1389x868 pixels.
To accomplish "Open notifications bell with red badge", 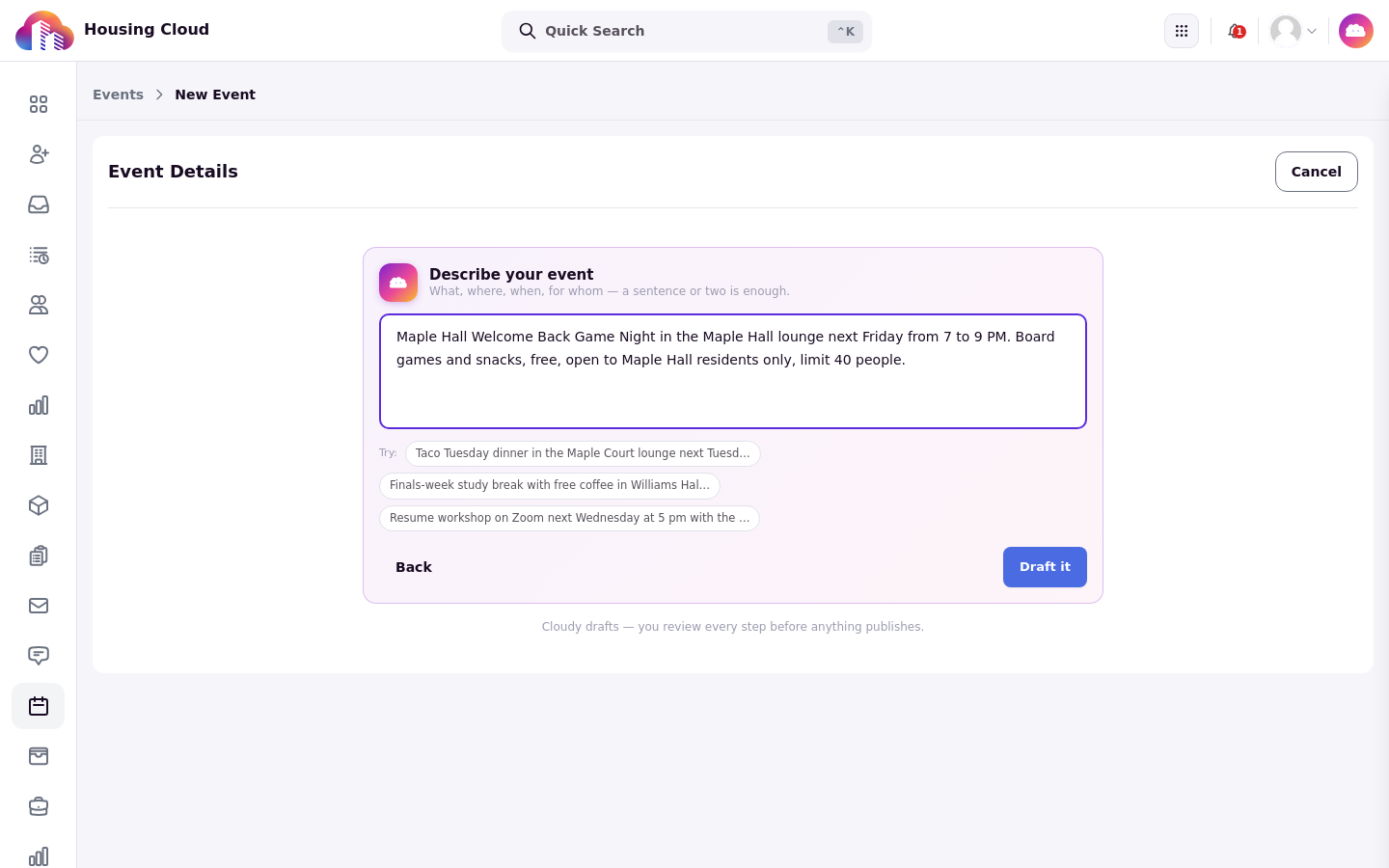I will tap(1236, 31).
